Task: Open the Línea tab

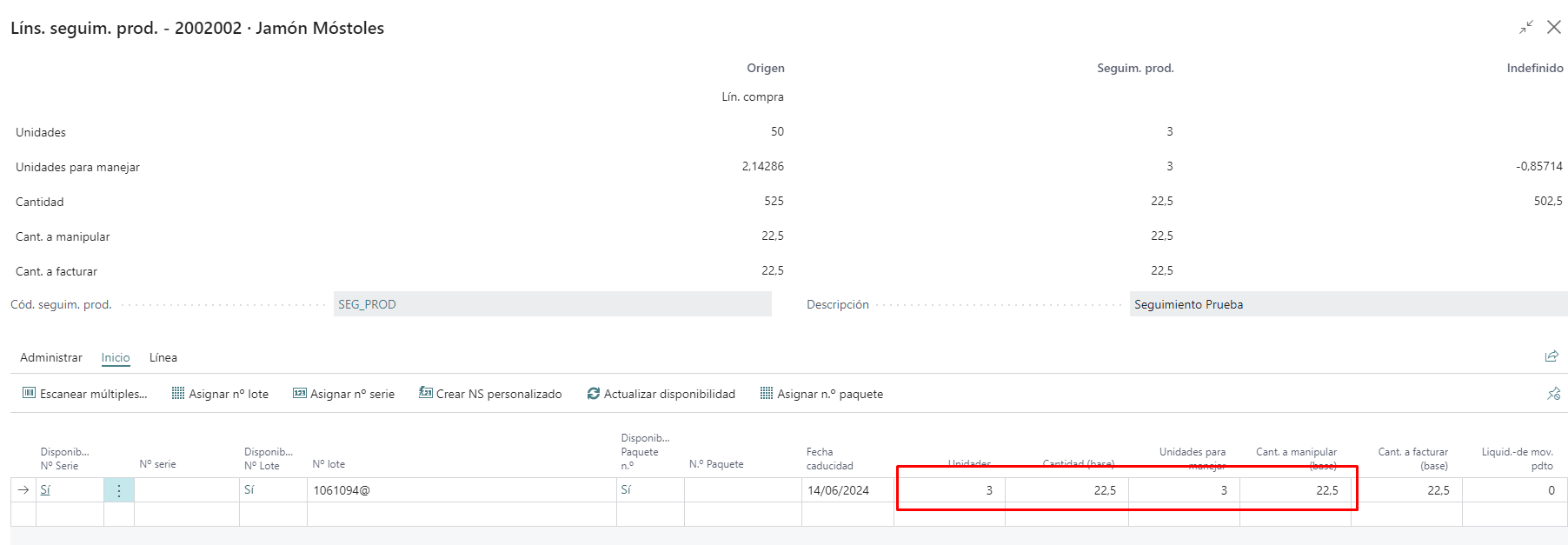Action: (x=163, y=357)
